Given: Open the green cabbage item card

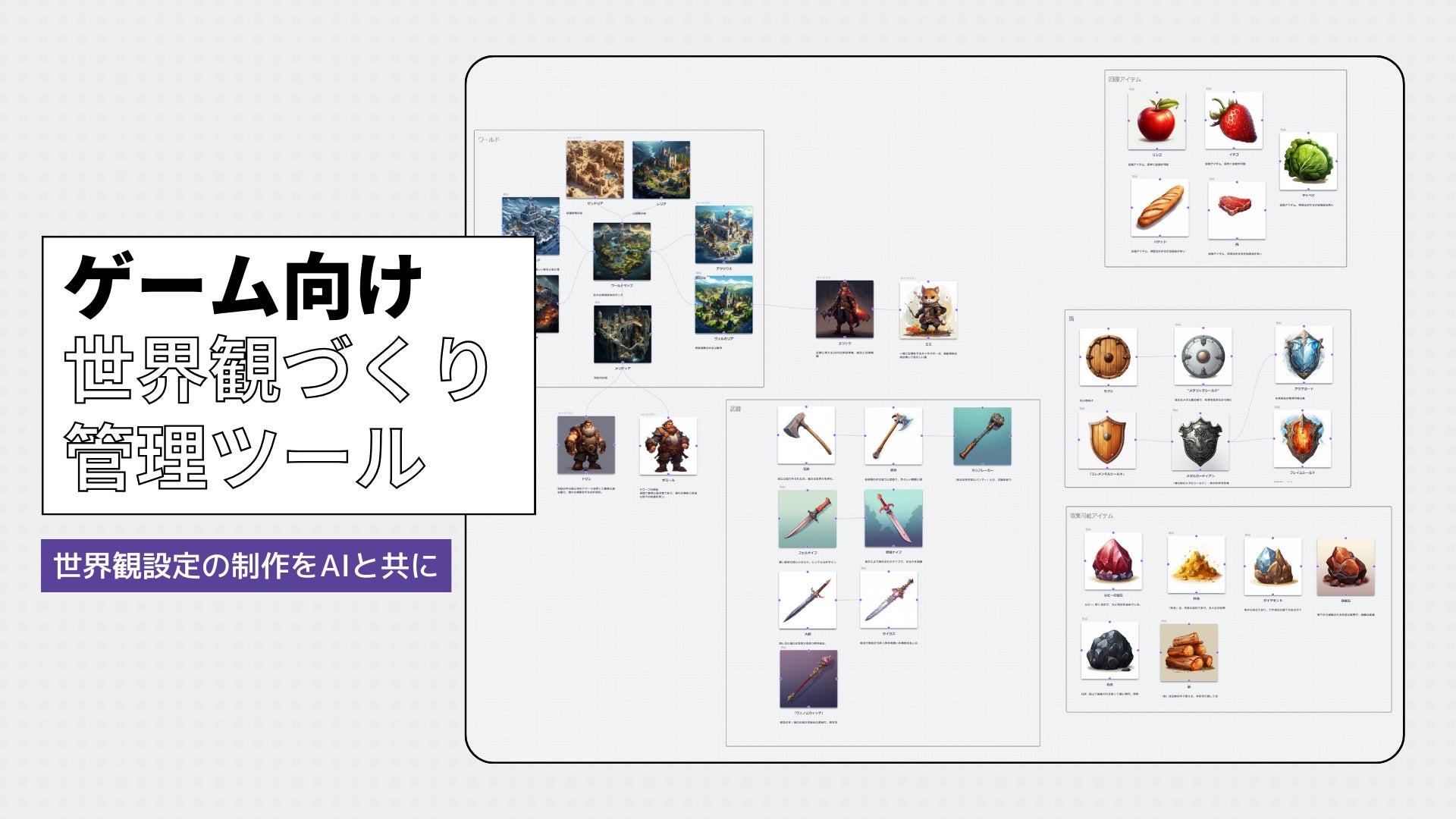Looking at the screenshot, I should 1307,162.
